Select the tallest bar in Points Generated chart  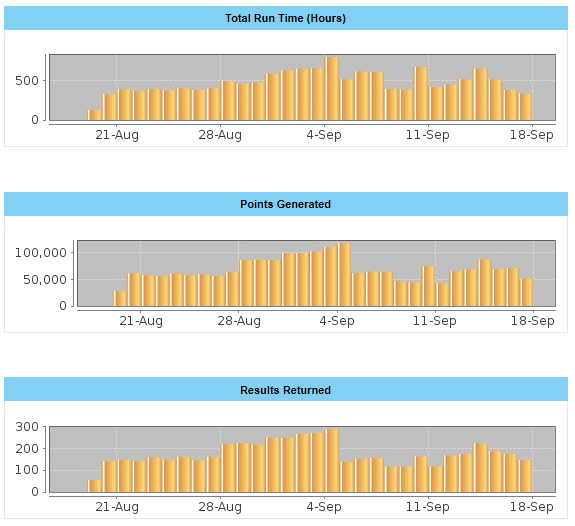(344, 274)
